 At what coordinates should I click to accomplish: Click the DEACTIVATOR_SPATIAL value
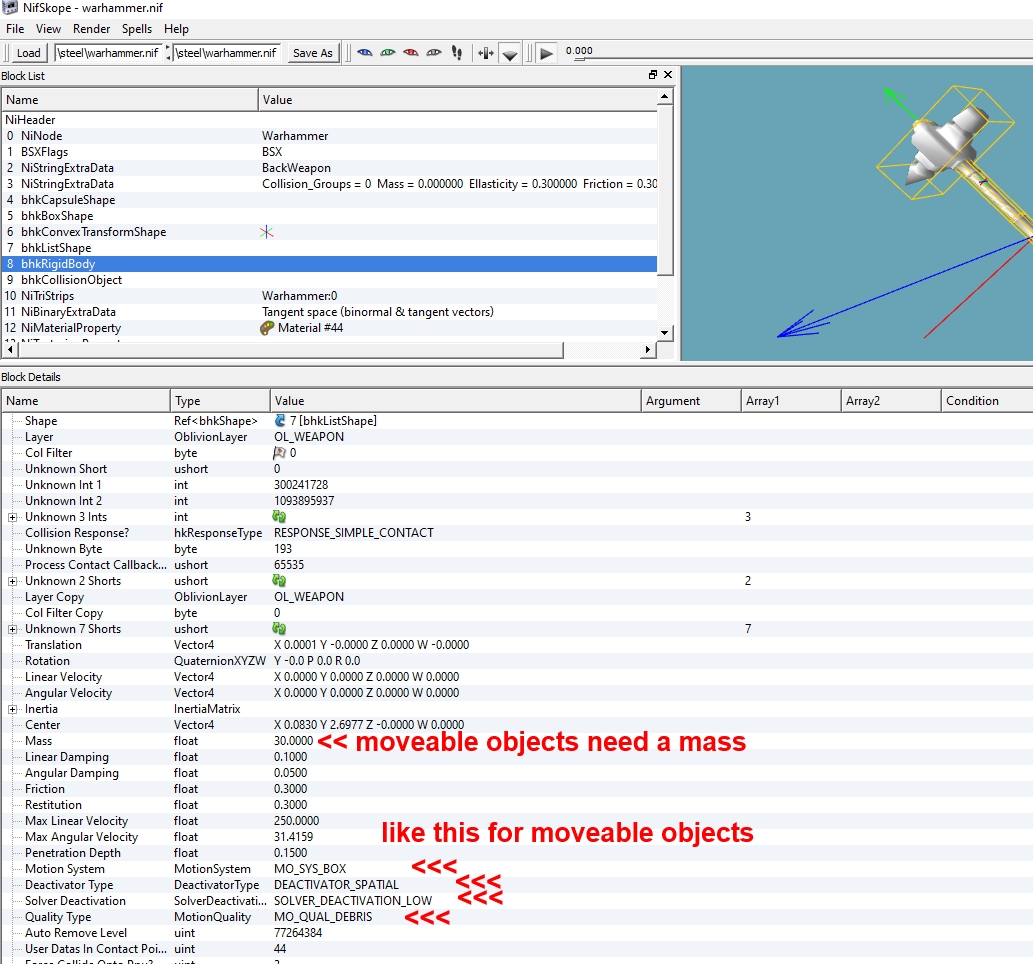[x=337, y=884]
